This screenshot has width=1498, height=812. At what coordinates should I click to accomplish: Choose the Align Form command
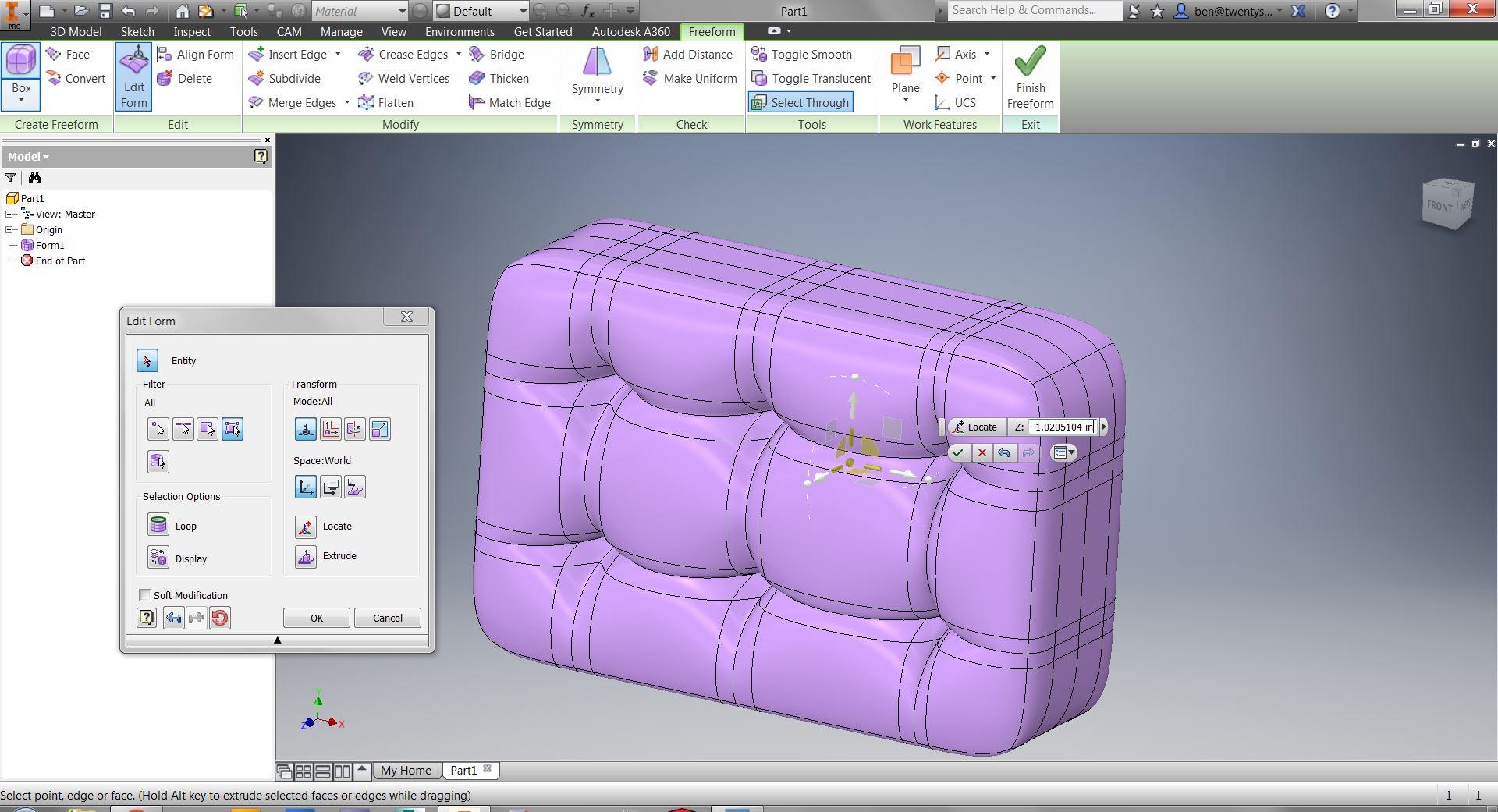tap(195, 55)
